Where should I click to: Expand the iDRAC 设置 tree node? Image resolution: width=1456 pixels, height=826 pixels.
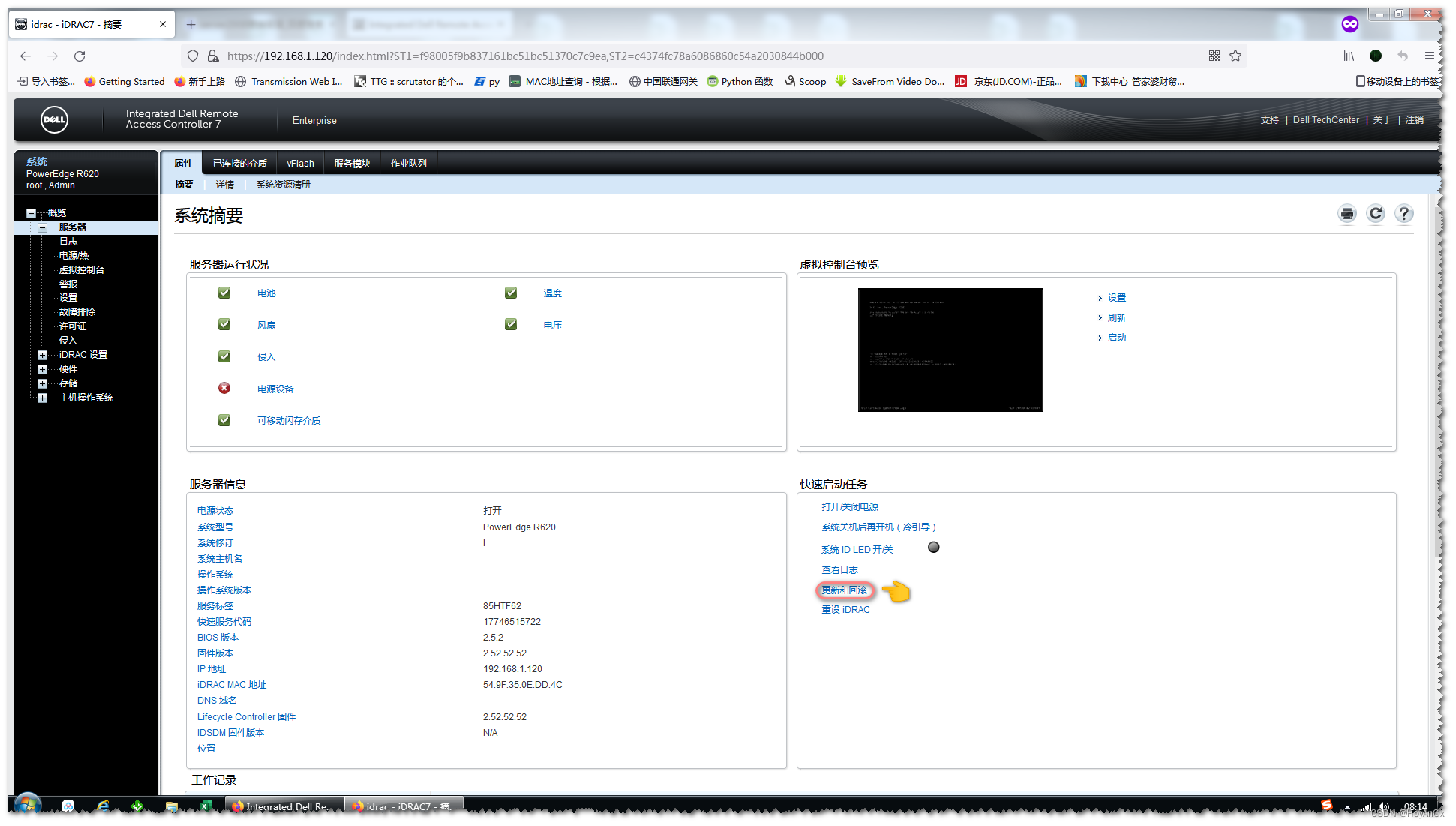[x=43, y=355]
